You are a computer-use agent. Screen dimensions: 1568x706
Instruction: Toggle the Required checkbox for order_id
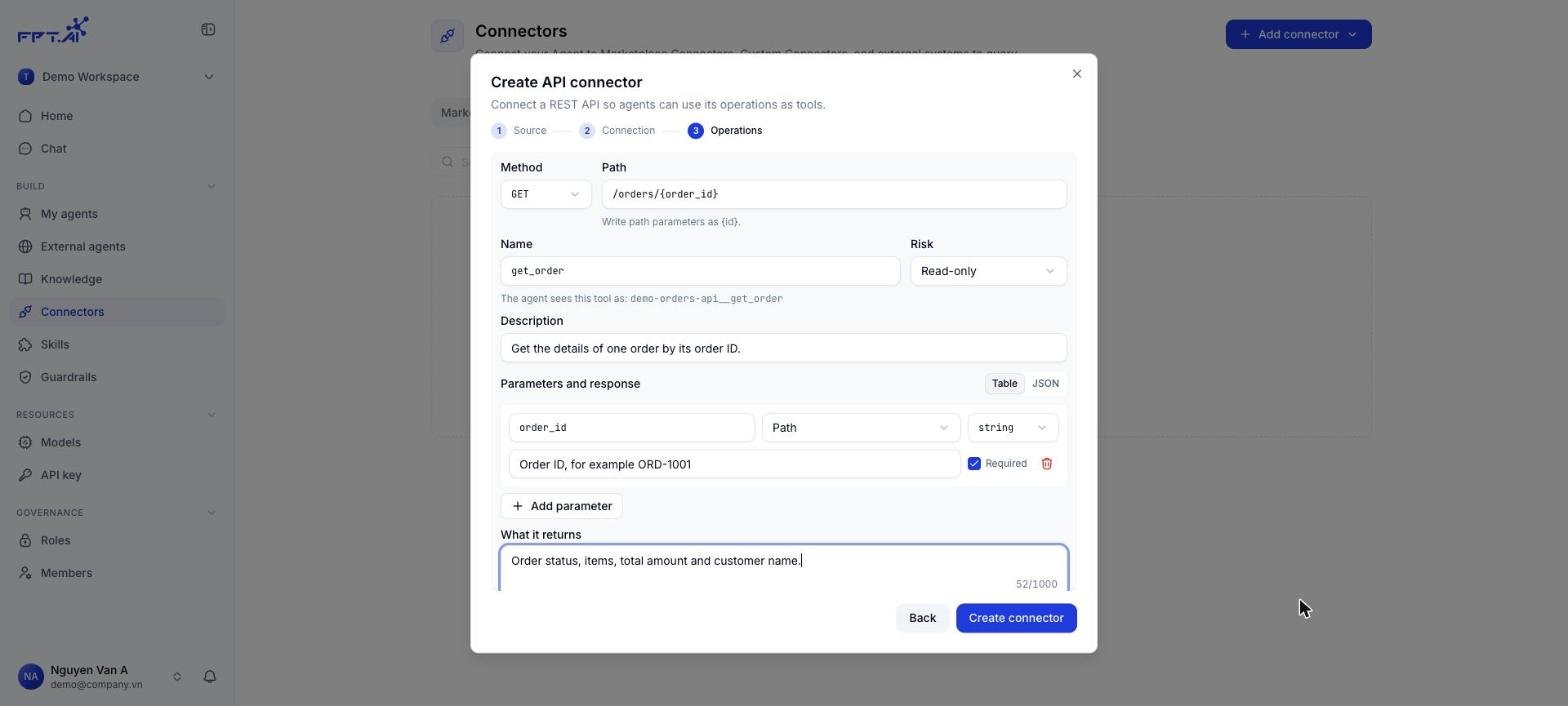click(x=974, y=464)
